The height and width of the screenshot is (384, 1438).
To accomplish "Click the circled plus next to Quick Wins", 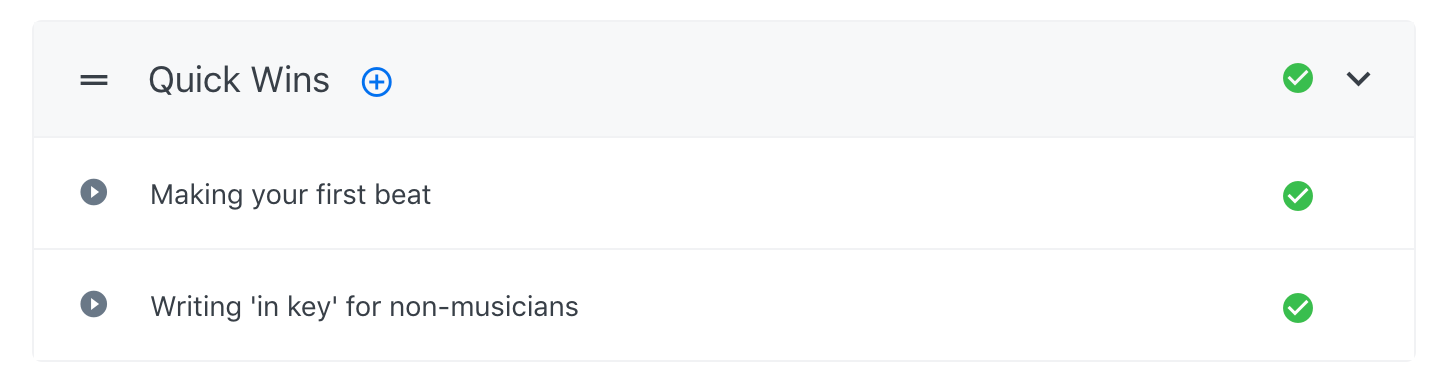I will coord(377,82).
